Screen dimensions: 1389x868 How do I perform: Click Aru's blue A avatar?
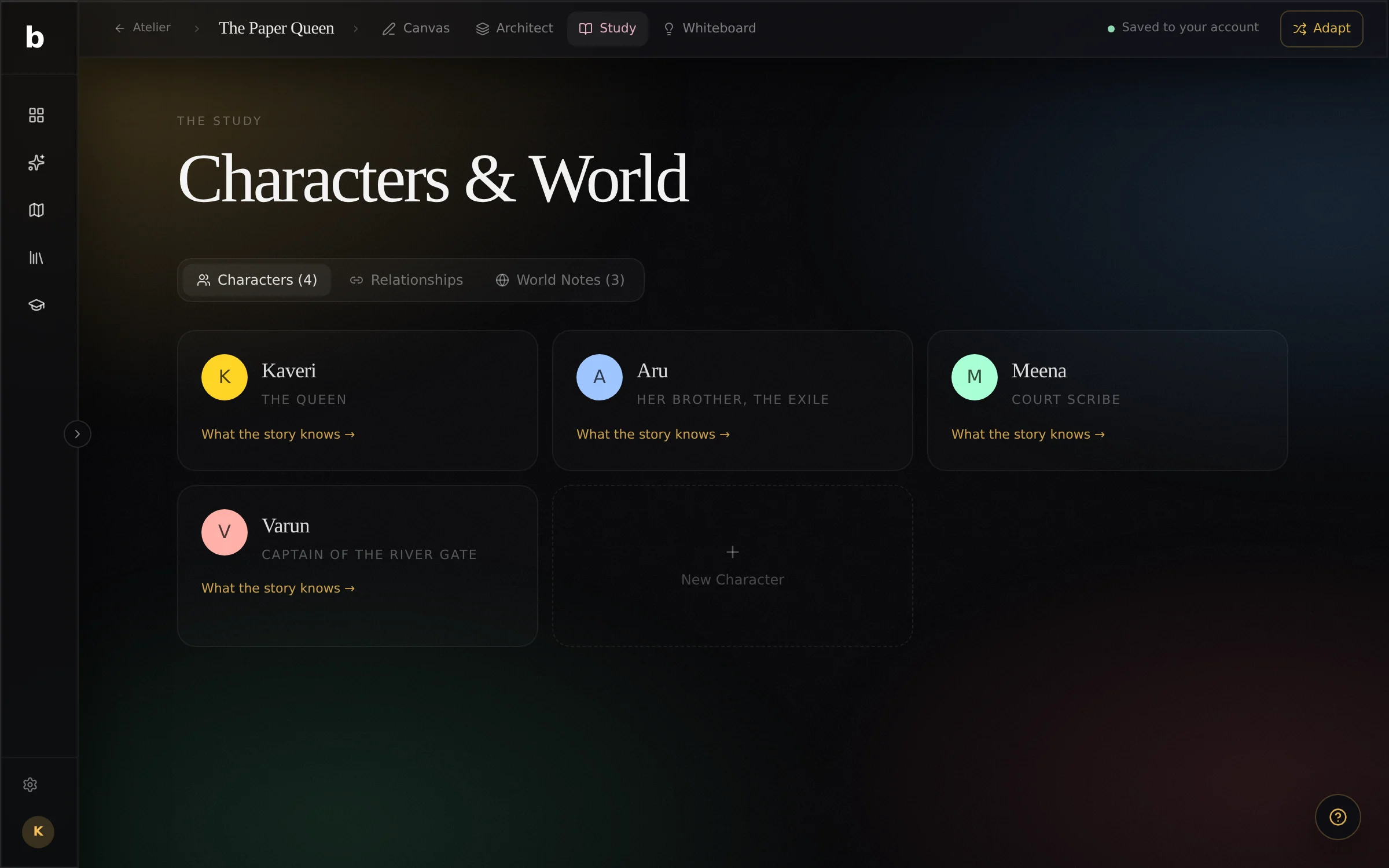tap(600, 377)
